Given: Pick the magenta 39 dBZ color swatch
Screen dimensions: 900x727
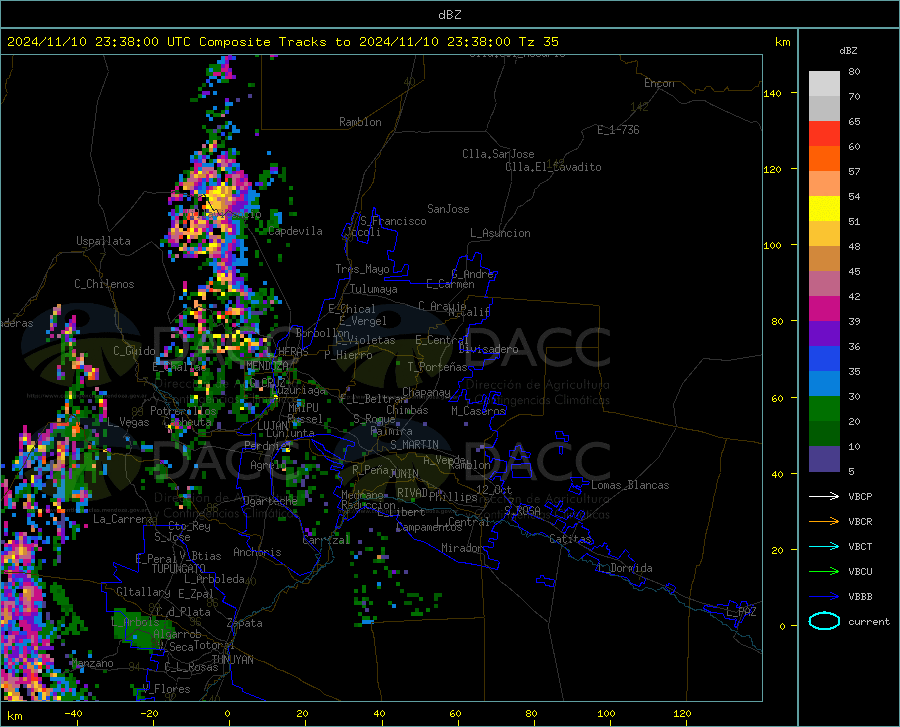Looking at the screenshot, I should coord(824,309).
